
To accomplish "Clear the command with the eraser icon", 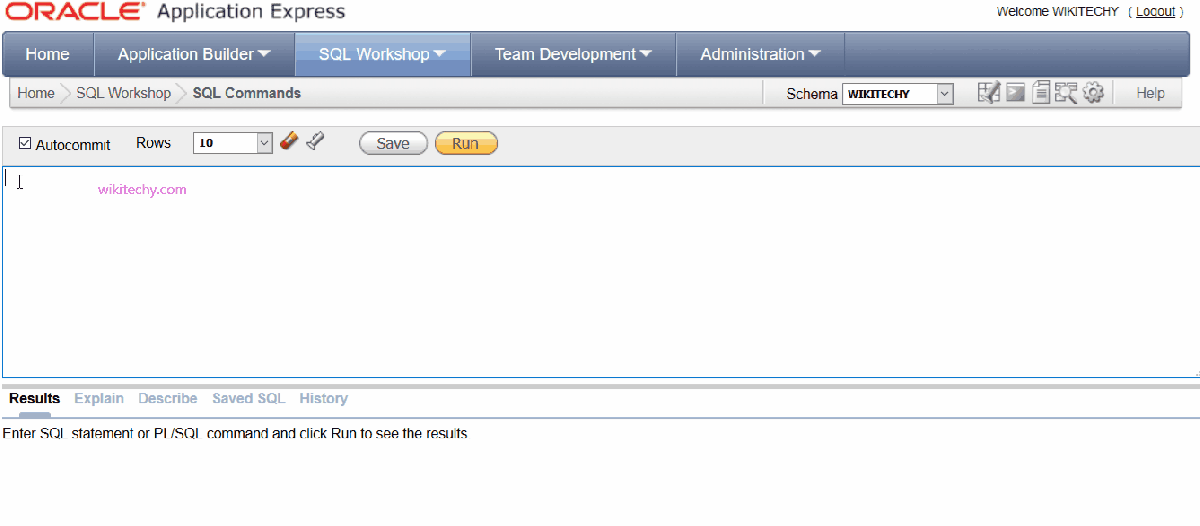I will [289, 141].
